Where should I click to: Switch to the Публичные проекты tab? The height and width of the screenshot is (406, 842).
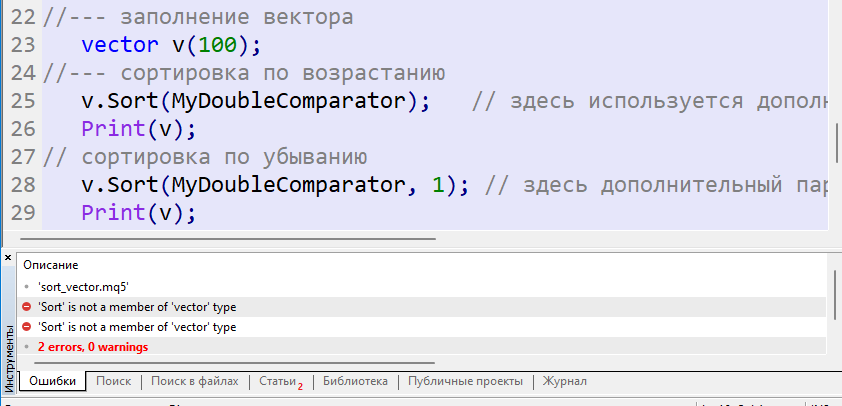click(465, 382)
